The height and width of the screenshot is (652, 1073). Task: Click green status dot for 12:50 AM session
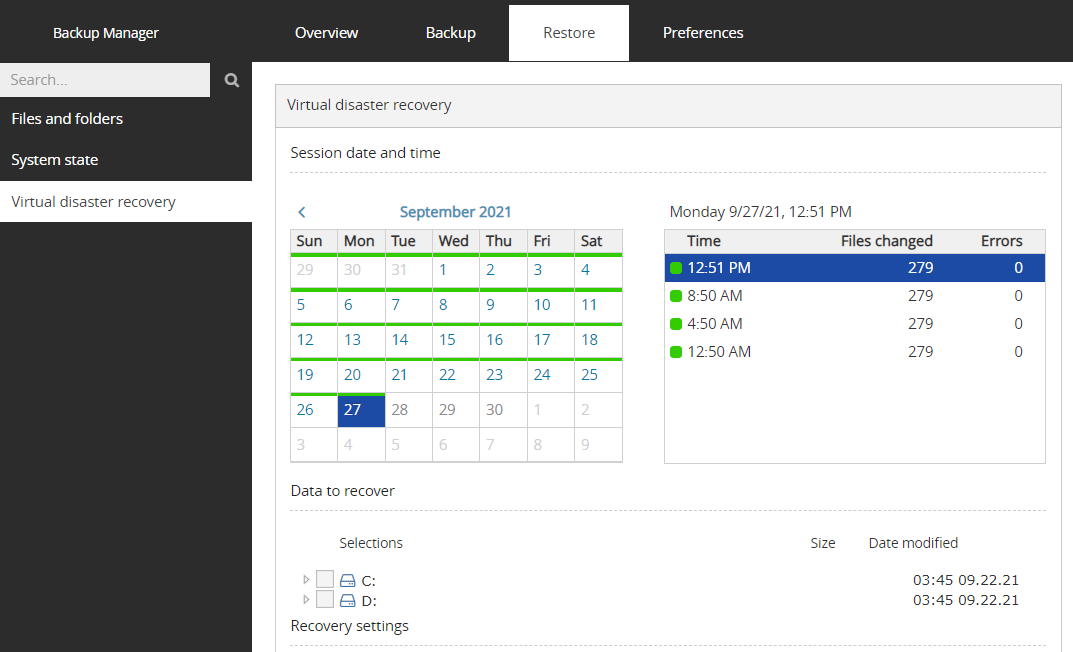pos(676,352)
